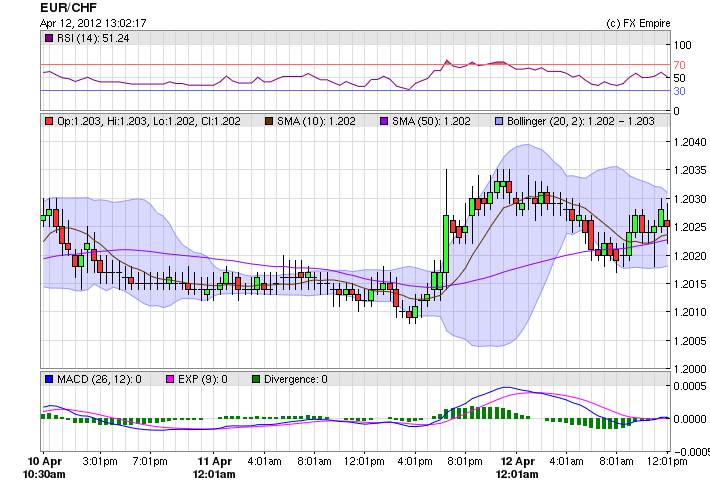Screen dimensions: 710x487
Task: Click the price axis label 1.2010
Action: [690, 312]
